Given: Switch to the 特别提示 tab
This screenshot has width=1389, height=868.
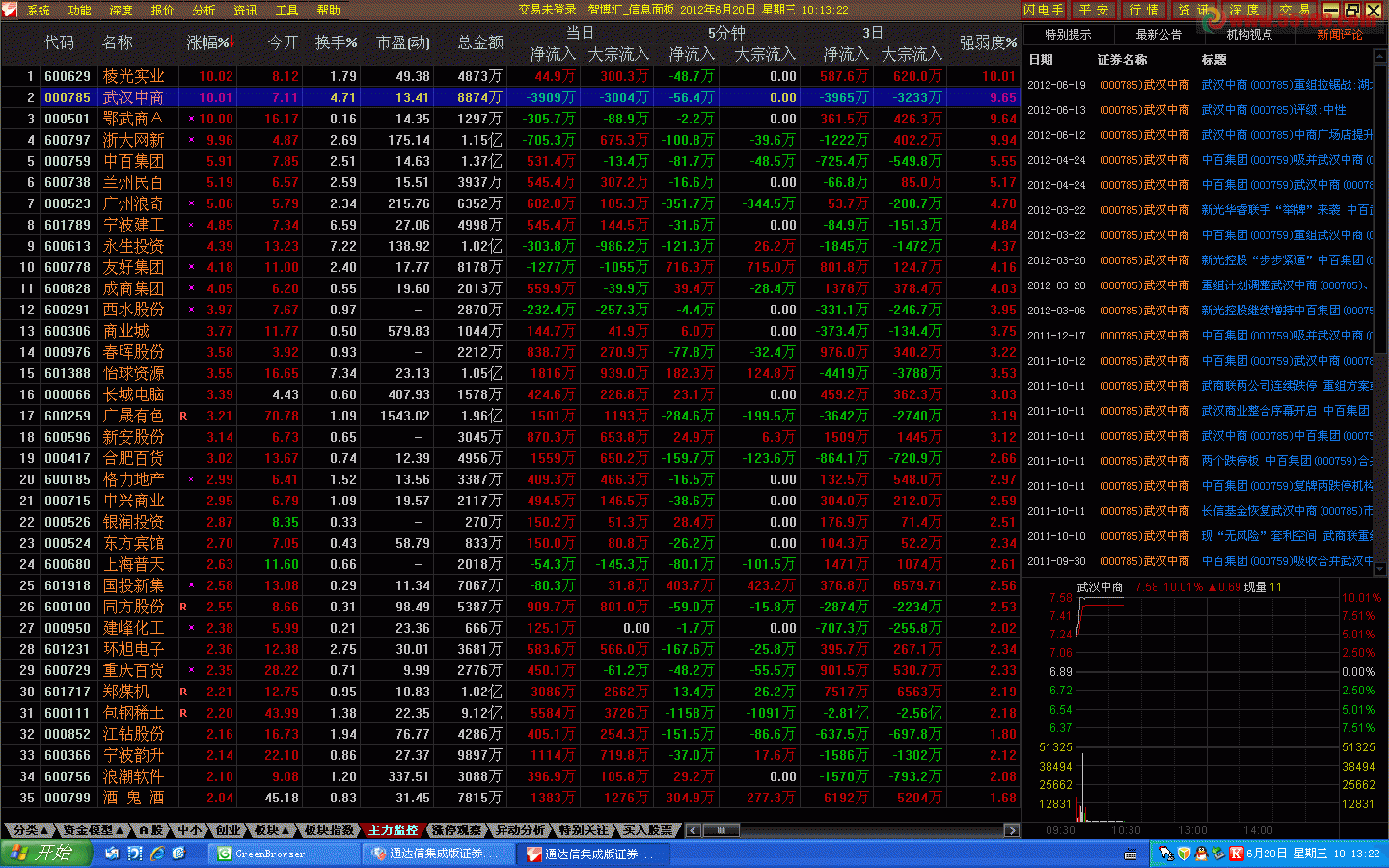Looking at the screenshot, I should click(x=1068, y=34).
